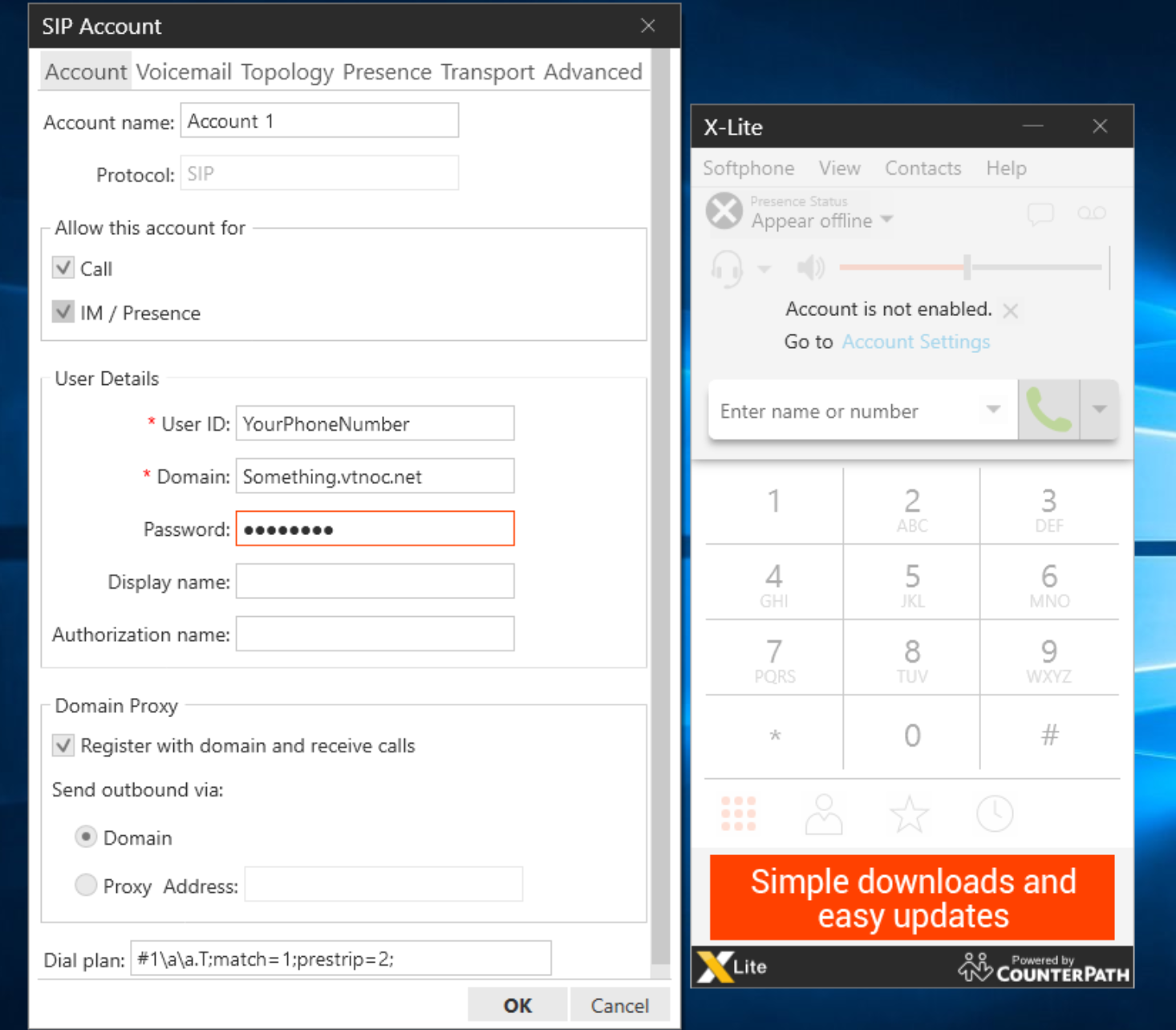Dial digit 4 GHI on keypad

pyautogui.click(x=774, y=582)
